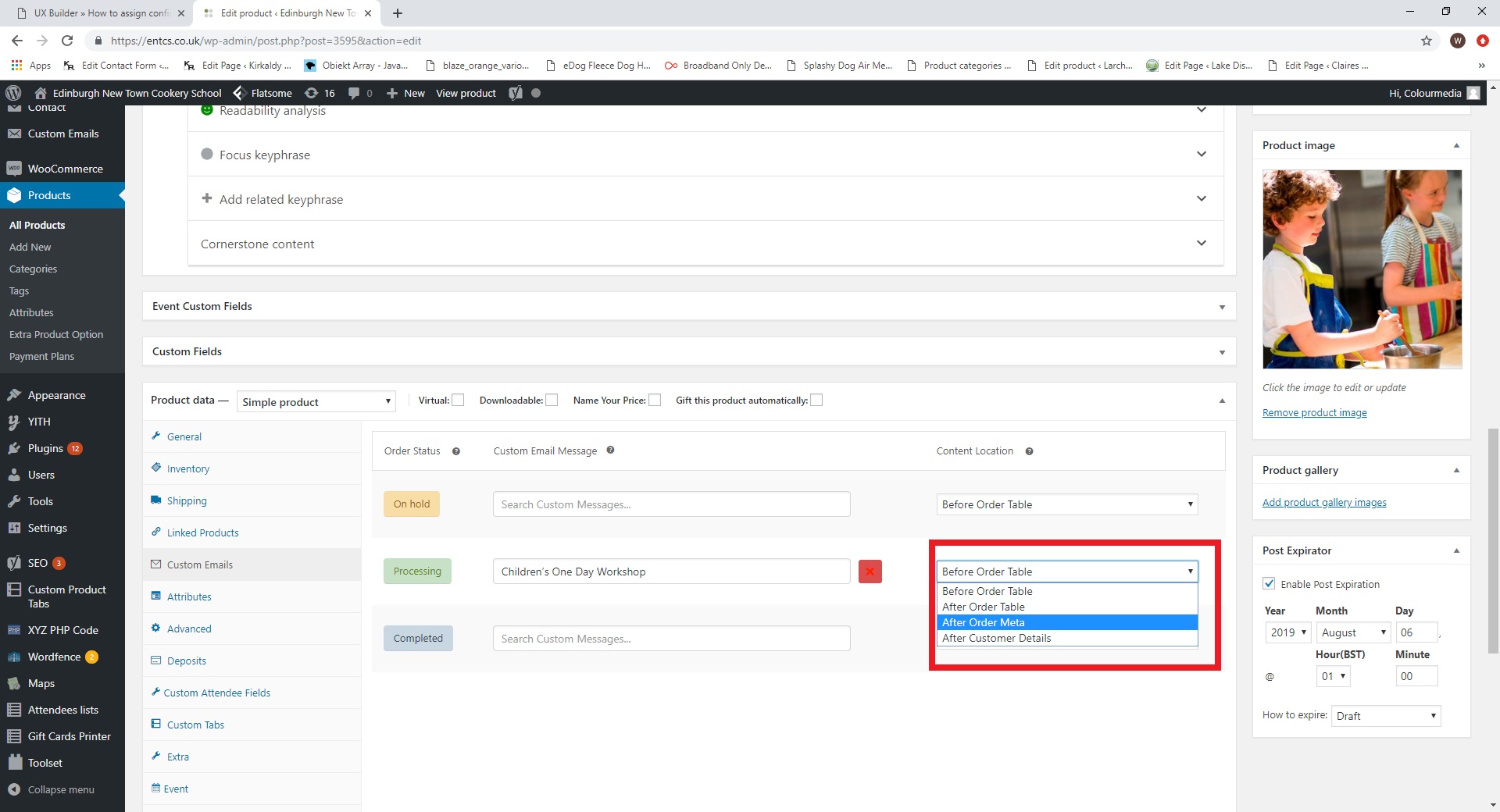The image size is (1500, 812).
Task: Uncheck Enable Post Expiration
Action: coord(1270,584)
